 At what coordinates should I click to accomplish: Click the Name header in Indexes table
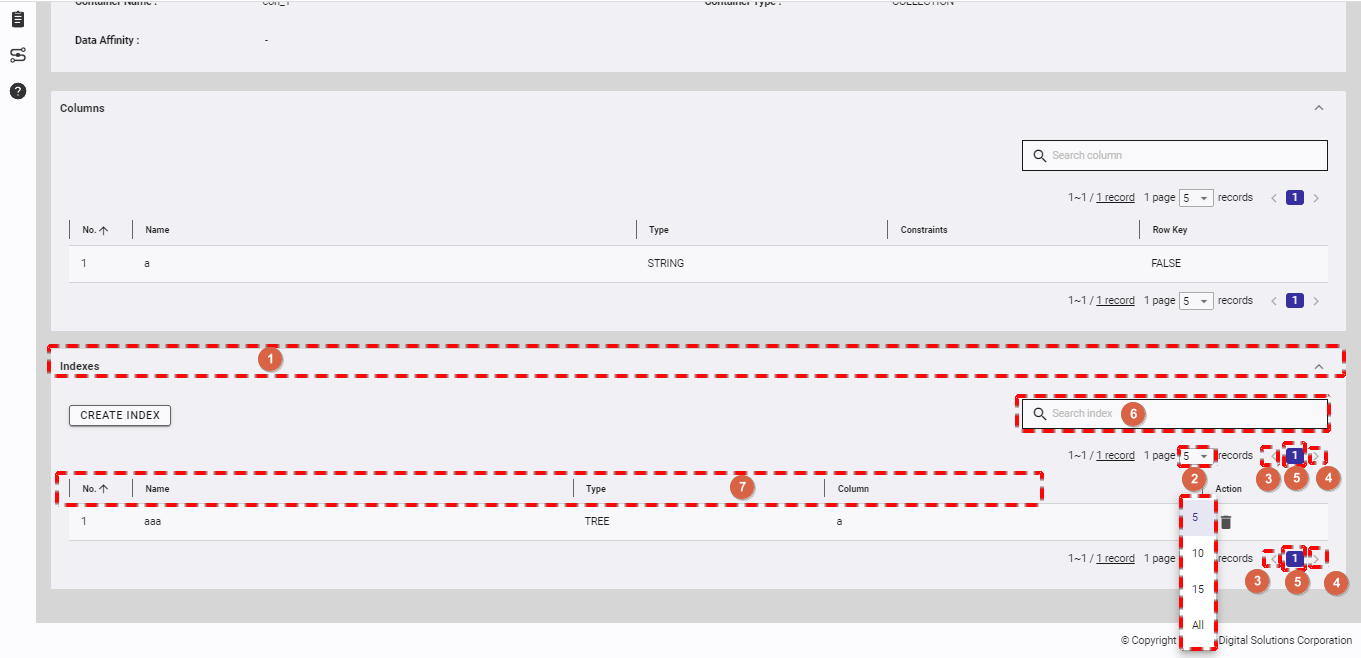click(x=157, y=489)
